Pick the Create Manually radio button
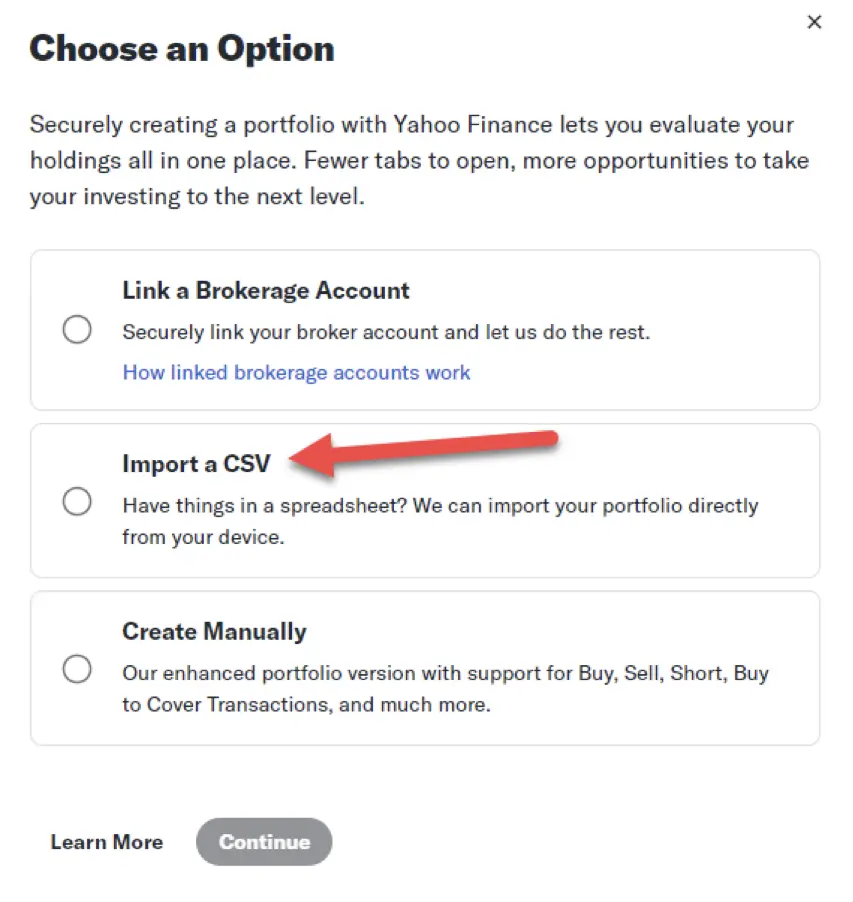The height and width of the screenshot is (902, 853). (77, 669)
